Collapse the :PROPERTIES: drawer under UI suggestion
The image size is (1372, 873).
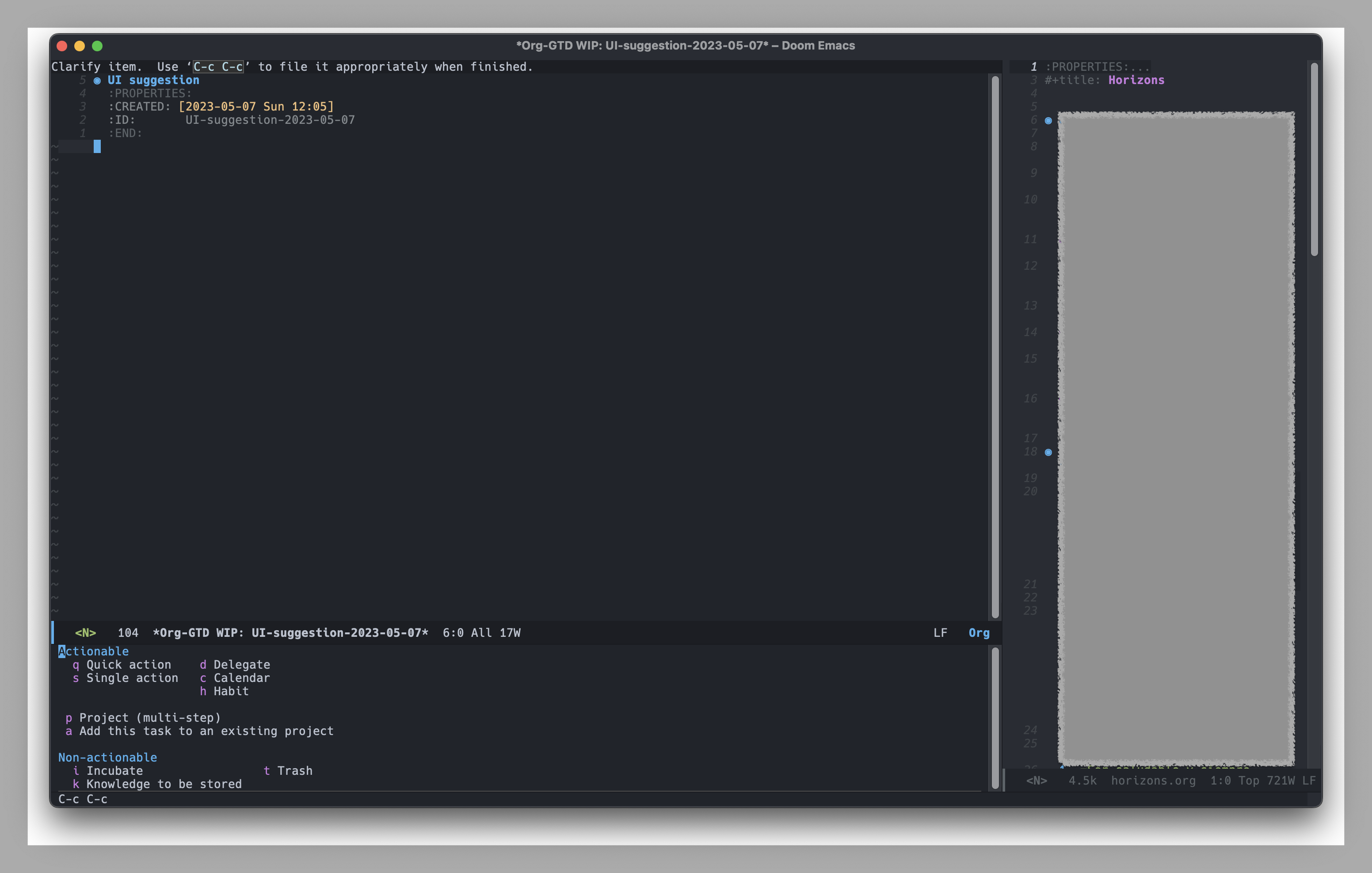click(149, 93)
